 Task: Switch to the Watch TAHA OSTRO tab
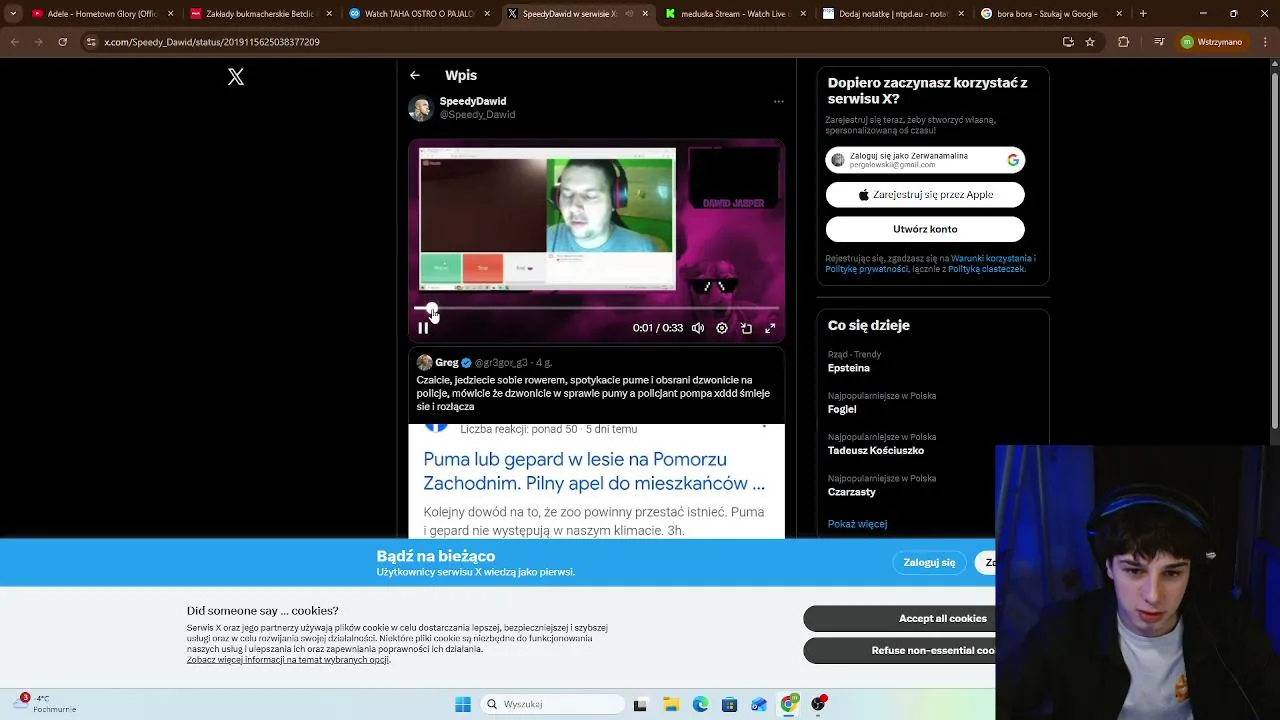pos(419,14)
